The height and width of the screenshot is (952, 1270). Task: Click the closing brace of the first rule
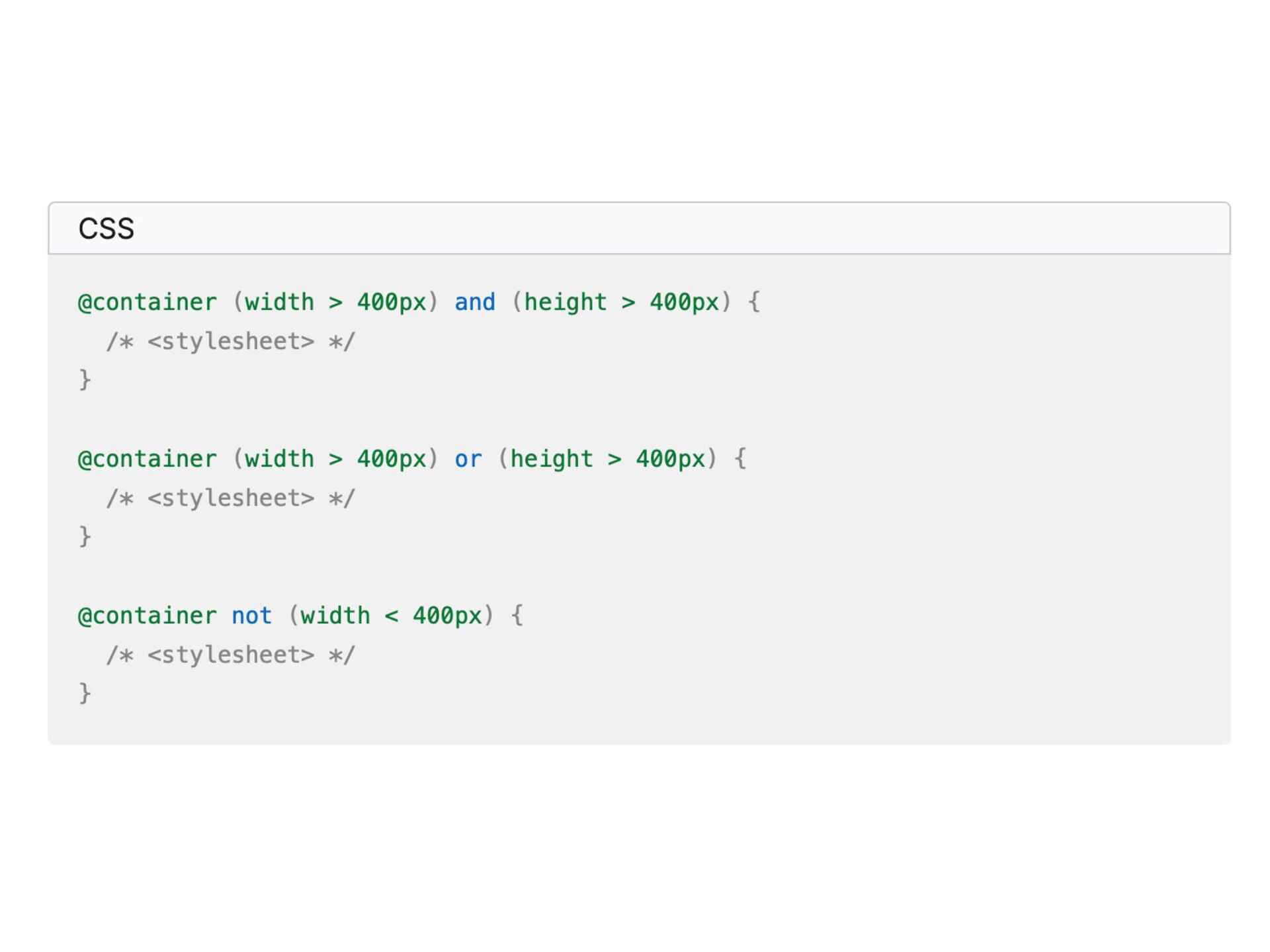(x=85, y=379)
